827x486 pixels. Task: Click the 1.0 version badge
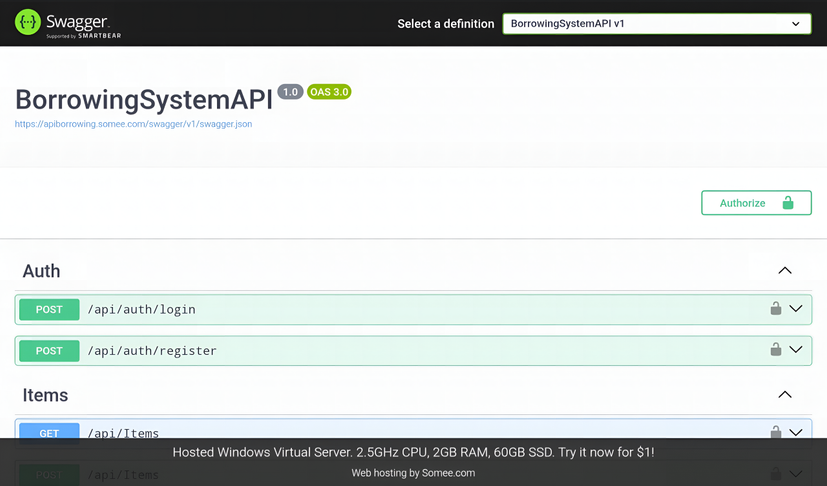click(x=290, y=92)
